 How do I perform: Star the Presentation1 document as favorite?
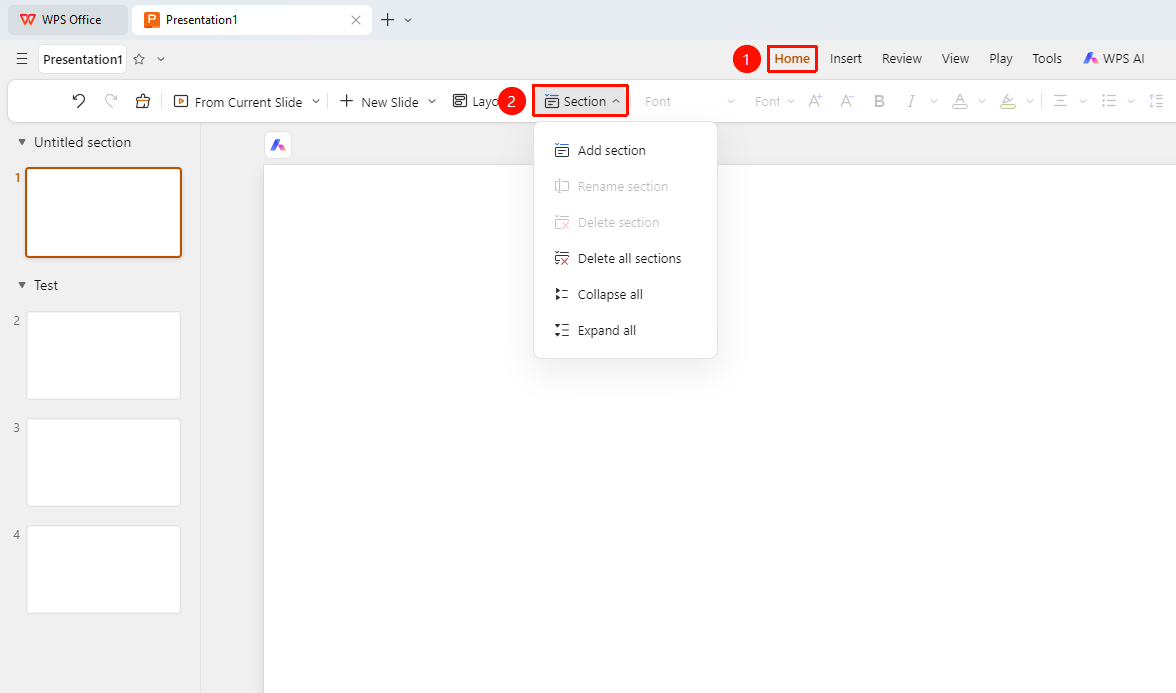tap(139, 59)
